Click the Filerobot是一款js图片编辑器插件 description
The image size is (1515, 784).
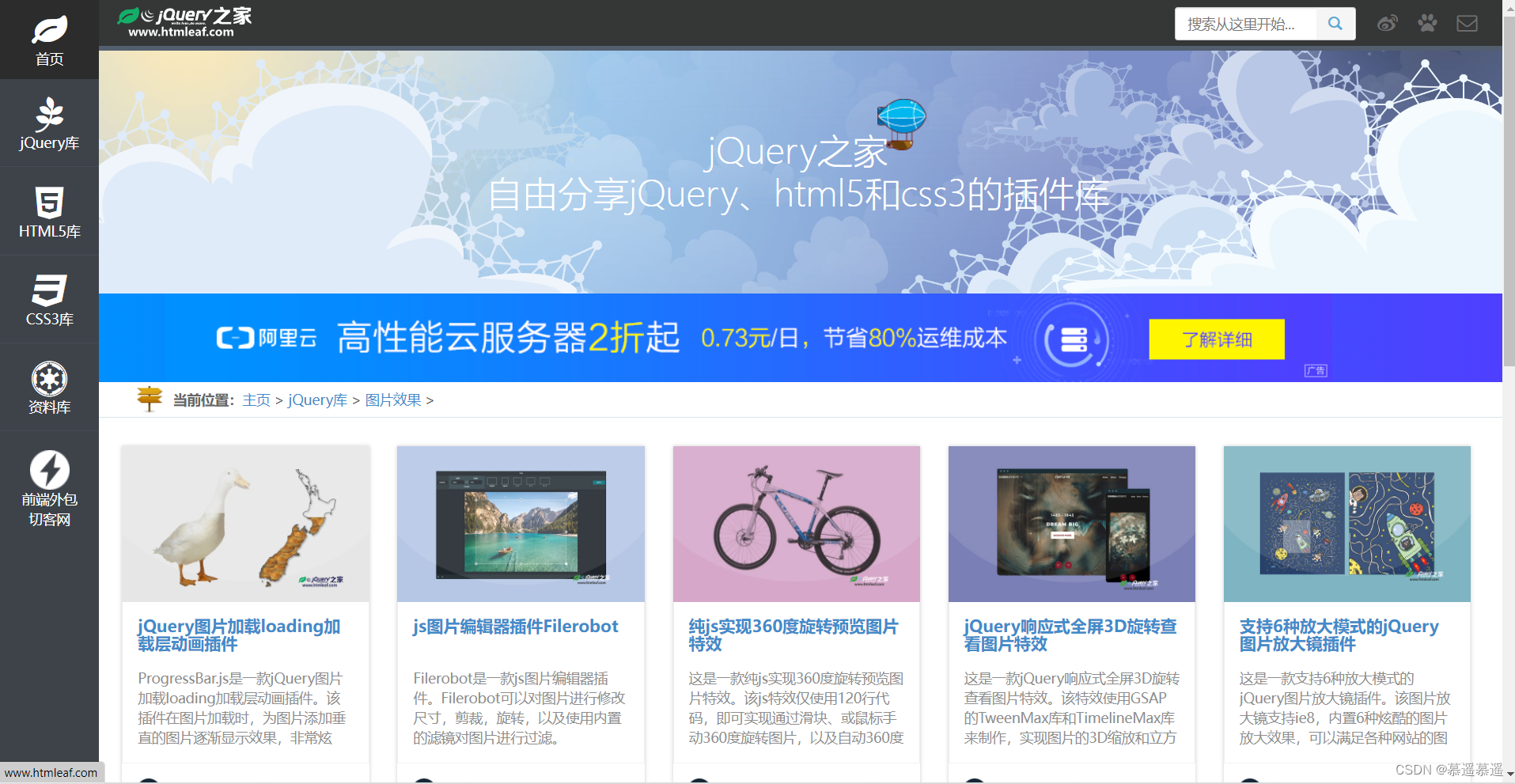click(x=519, y=708)
